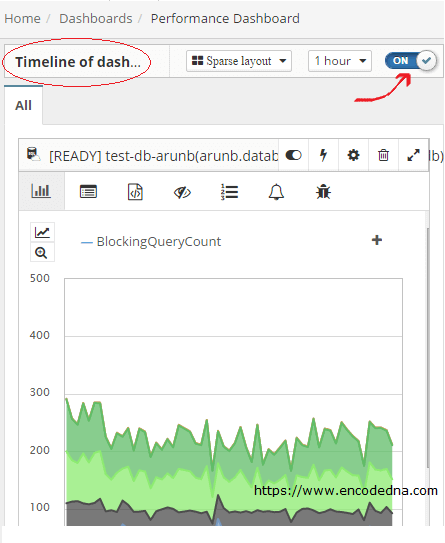Image resolution: width=445 pixels, height=543 pixels.
Task: Click Performance Dashboard breadcrumb text
Action: 225,19
